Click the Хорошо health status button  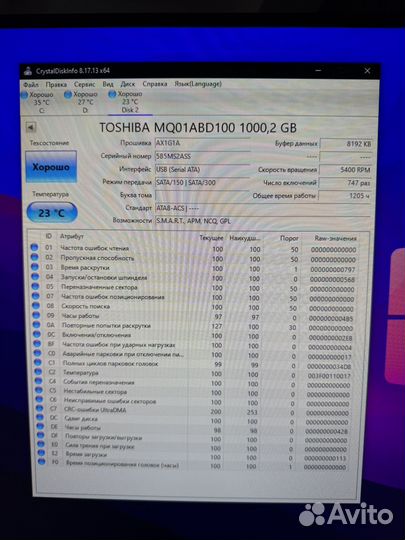point(51,167)
